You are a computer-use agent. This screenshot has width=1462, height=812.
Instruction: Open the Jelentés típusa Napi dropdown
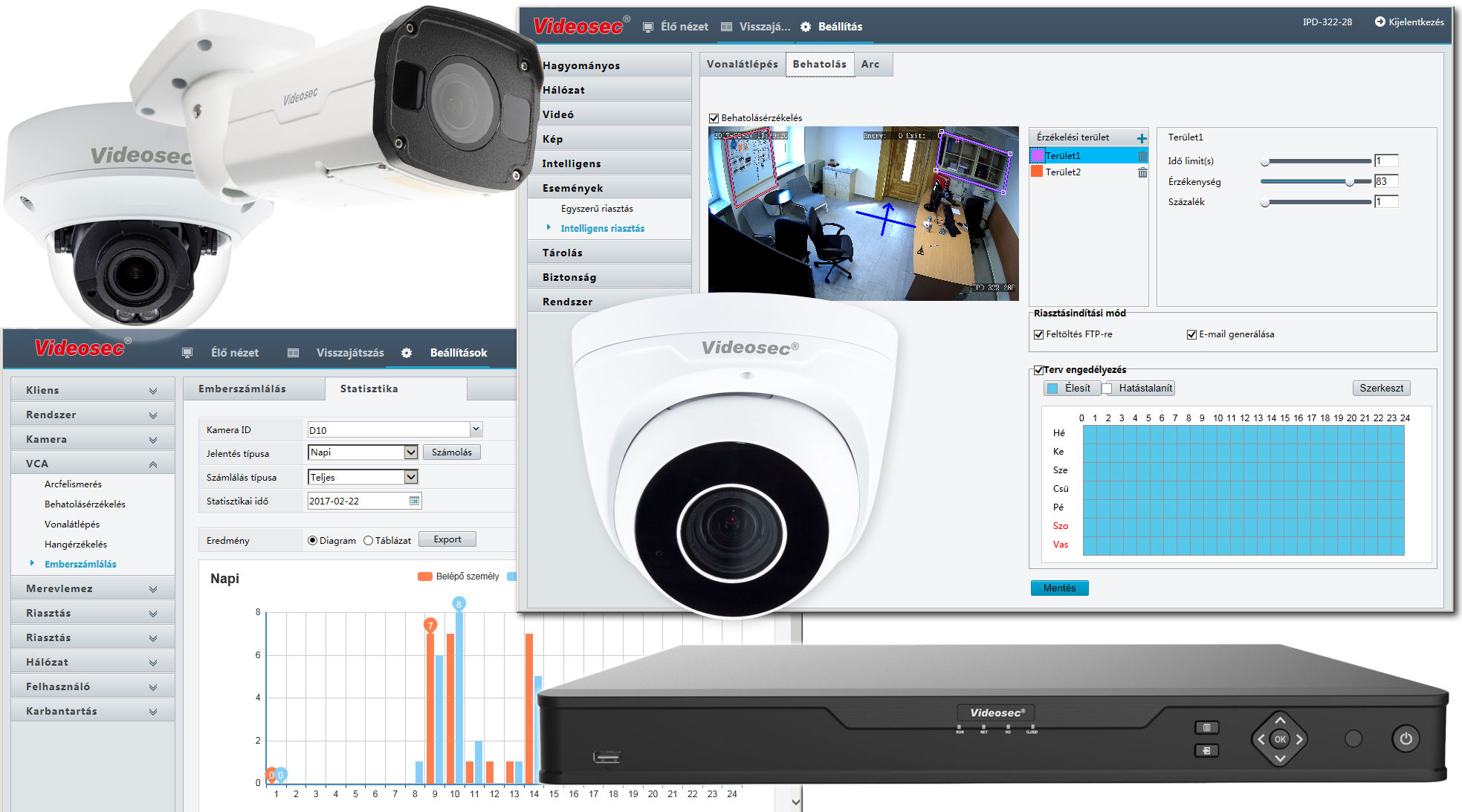(x=410, y=452)
